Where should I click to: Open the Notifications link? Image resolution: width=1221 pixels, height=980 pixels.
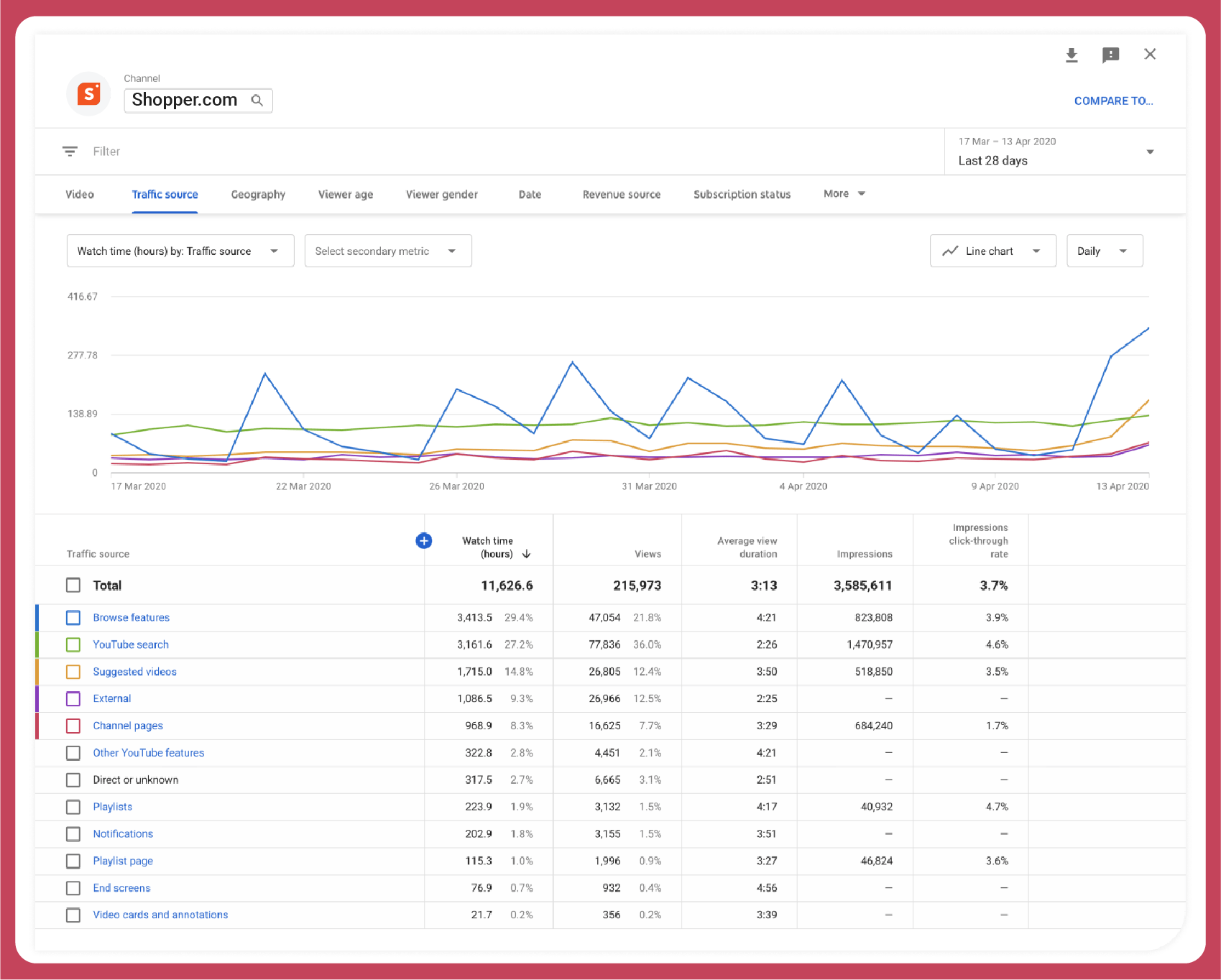point(123,834)
